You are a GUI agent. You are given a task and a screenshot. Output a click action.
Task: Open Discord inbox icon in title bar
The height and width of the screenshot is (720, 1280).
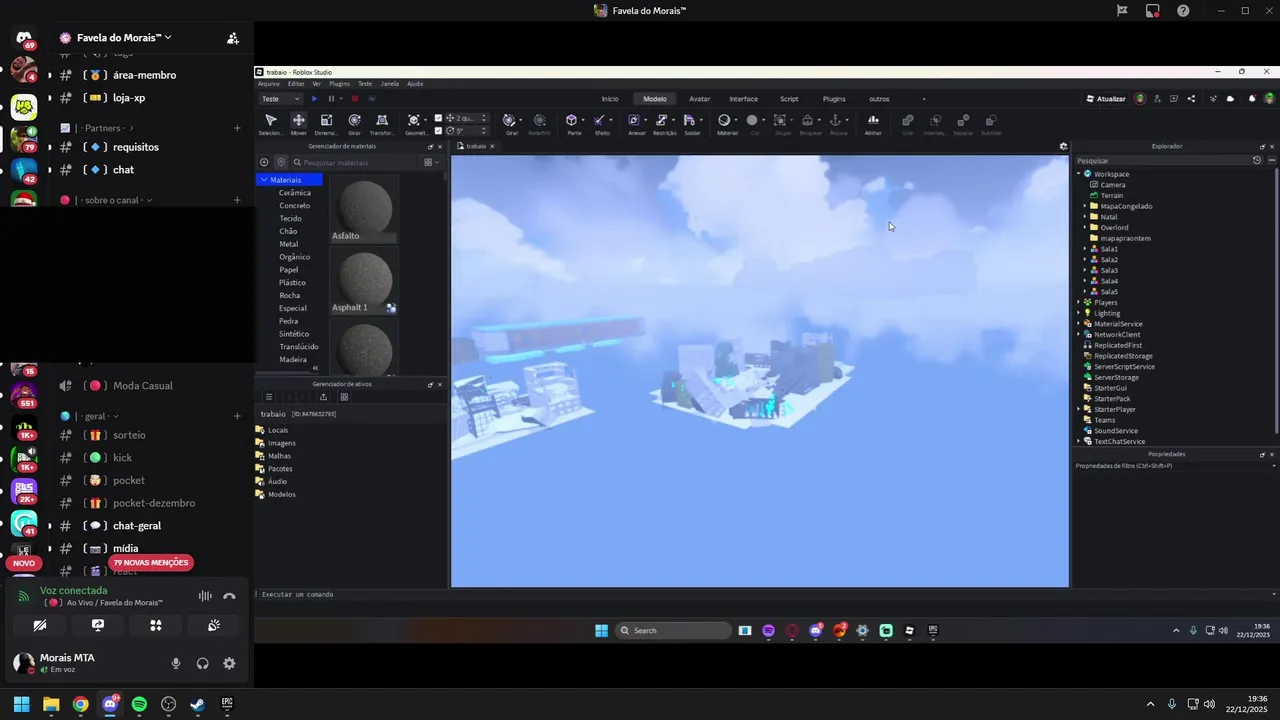[1152, 10]
